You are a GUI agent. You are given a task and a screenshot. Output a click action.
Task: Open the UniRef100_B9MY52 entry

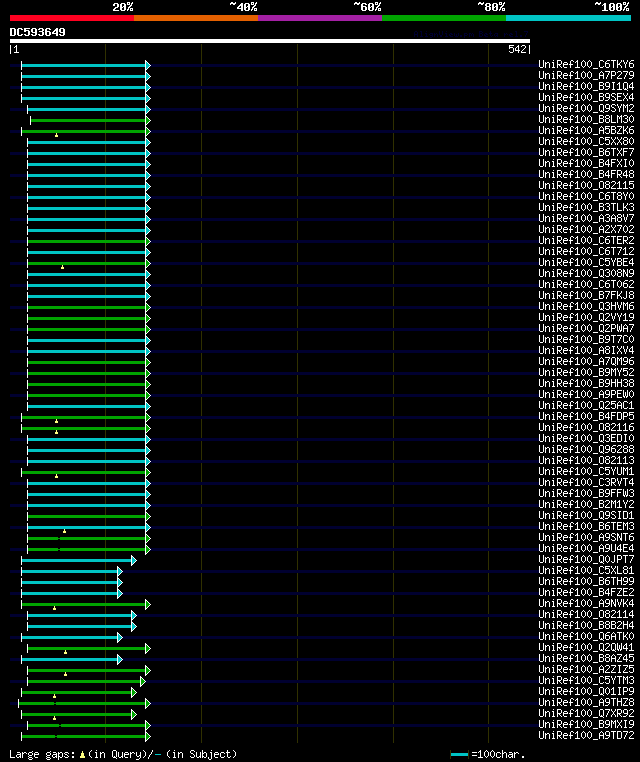click(x=586, y=372)
